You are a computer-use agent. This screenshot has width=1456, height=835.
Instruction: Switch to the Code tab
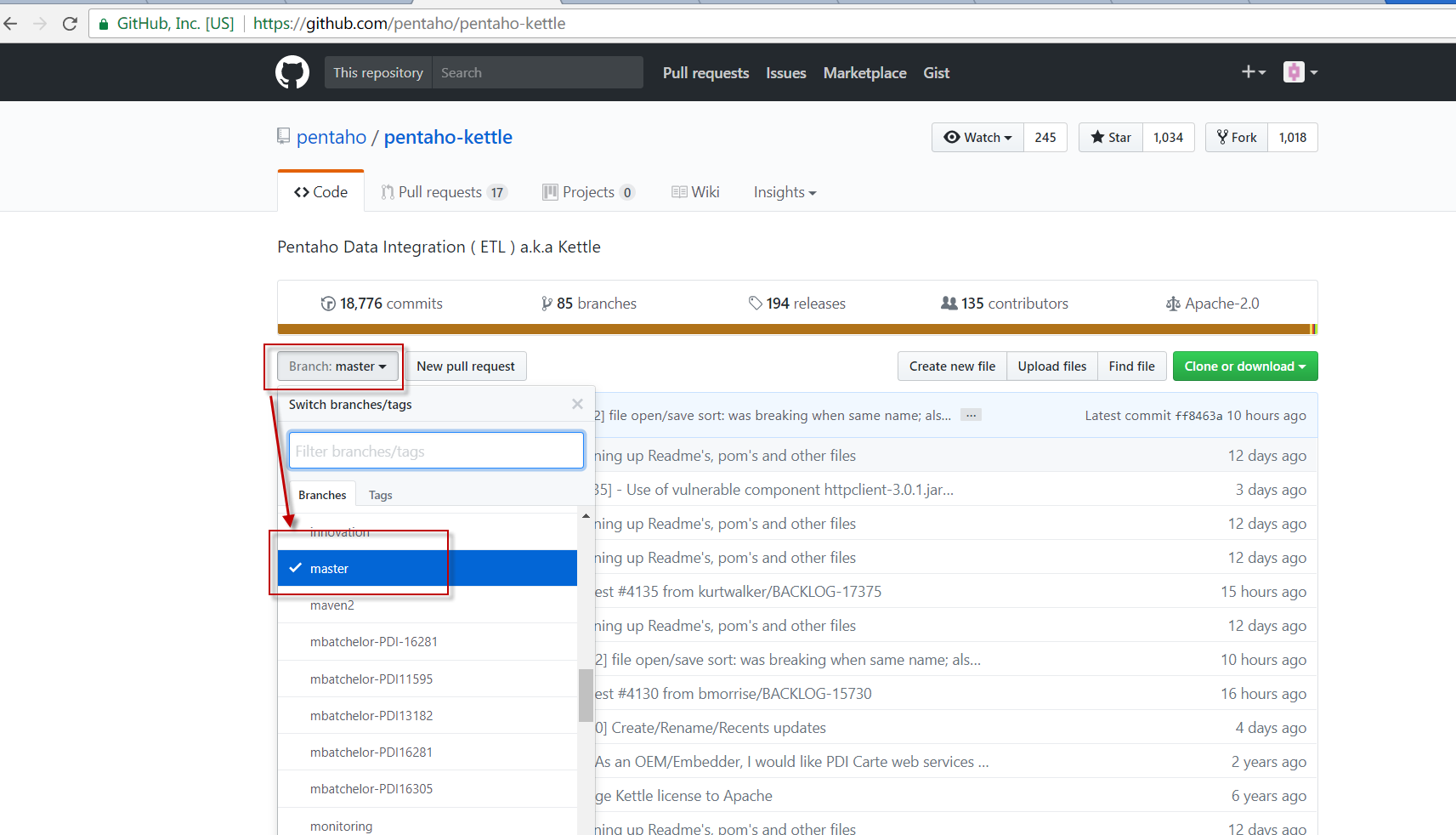tap(320, 192)
